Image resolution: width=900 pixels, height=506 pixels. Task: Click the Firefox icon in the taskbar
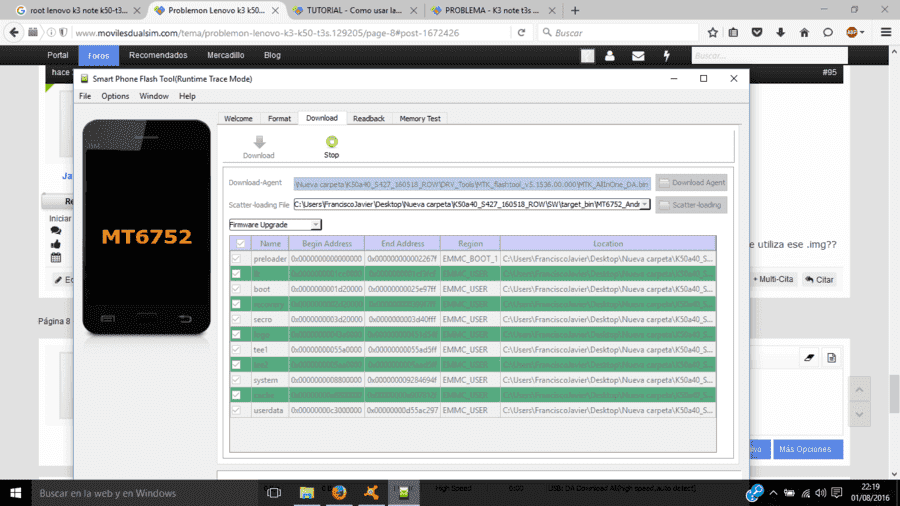[x=339, y=493]
